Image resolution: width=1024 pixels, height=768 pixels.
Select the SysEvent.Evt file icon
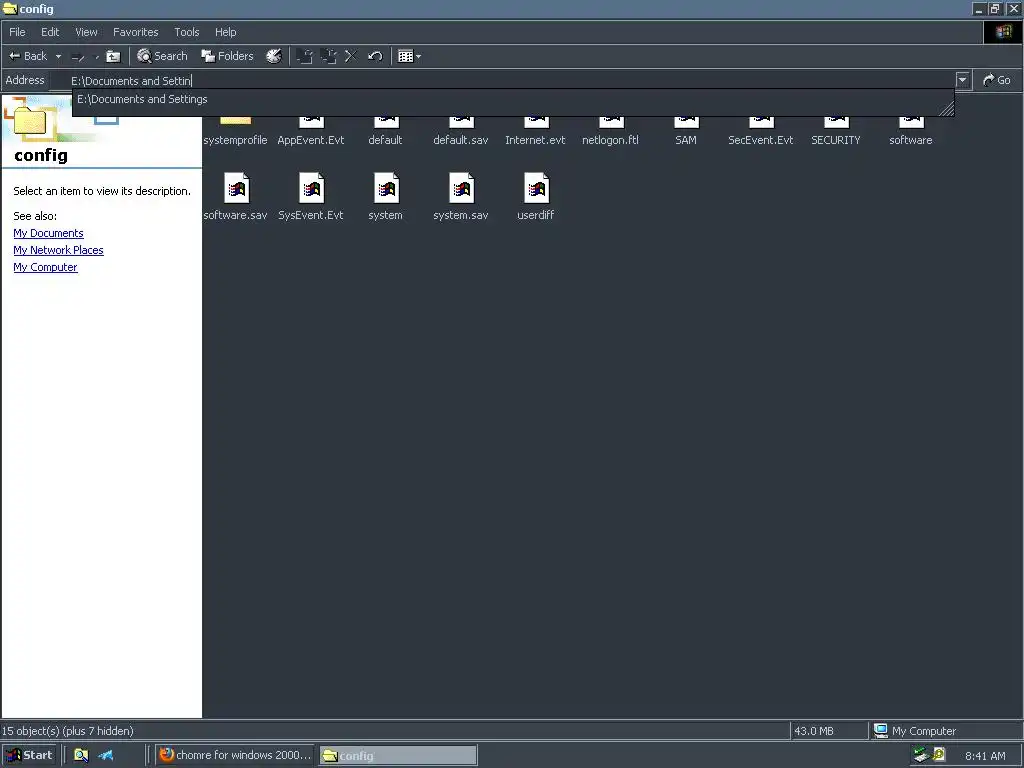(x=311, y=189)
